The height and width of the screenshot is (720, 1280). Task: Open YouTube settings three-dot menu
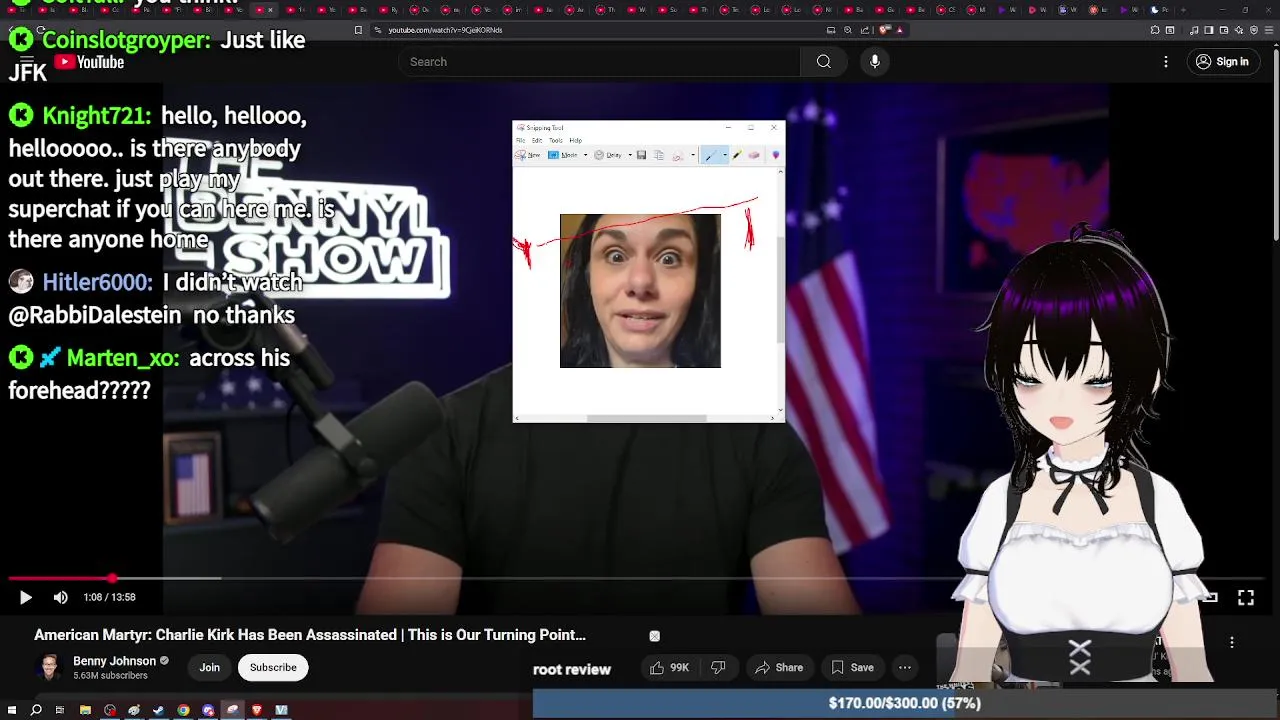click(x=1166, y=62)
